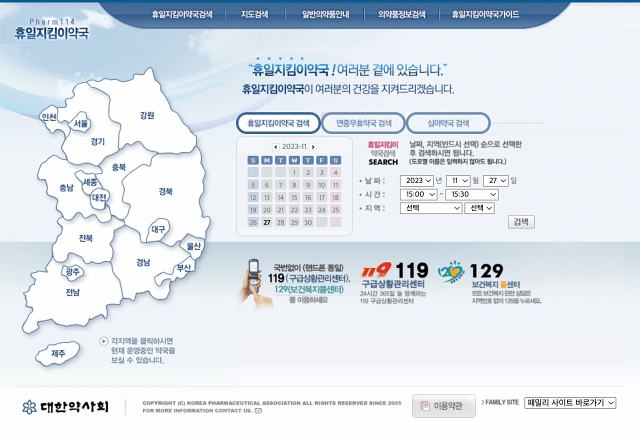Open 의약품정보검색 menu
The image size is (640, 440).
(x=402, y=15)
